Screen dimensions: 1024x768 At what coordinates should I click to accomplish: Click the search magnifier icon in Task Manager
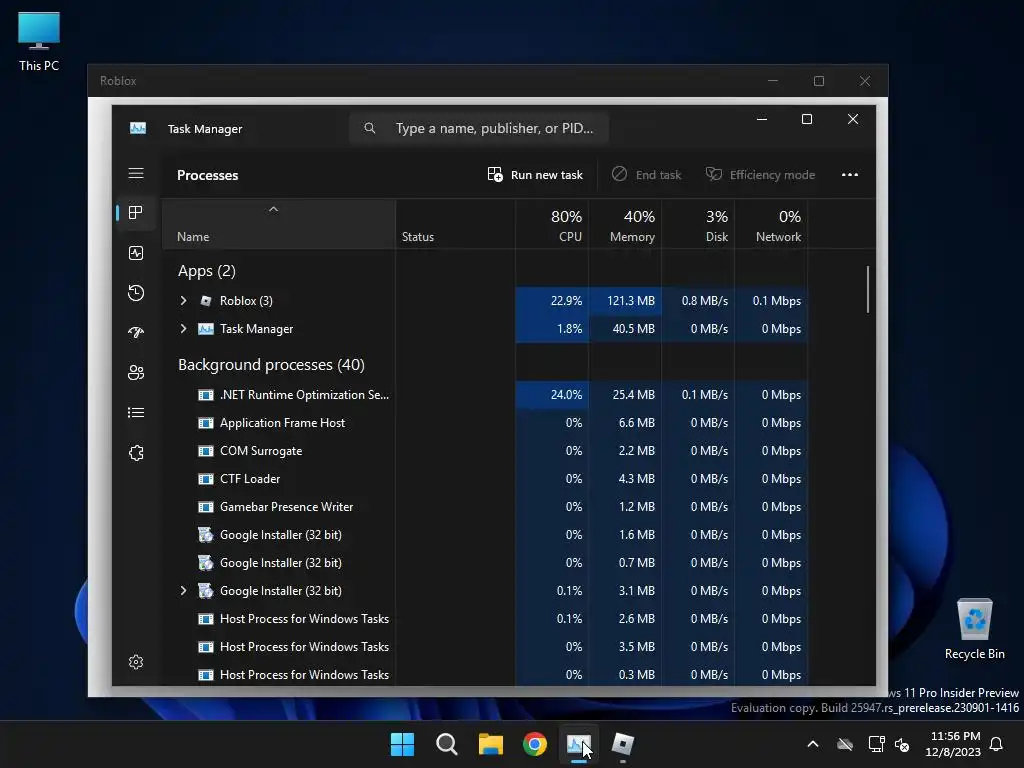pyautogui.click(x=370, y=128)
